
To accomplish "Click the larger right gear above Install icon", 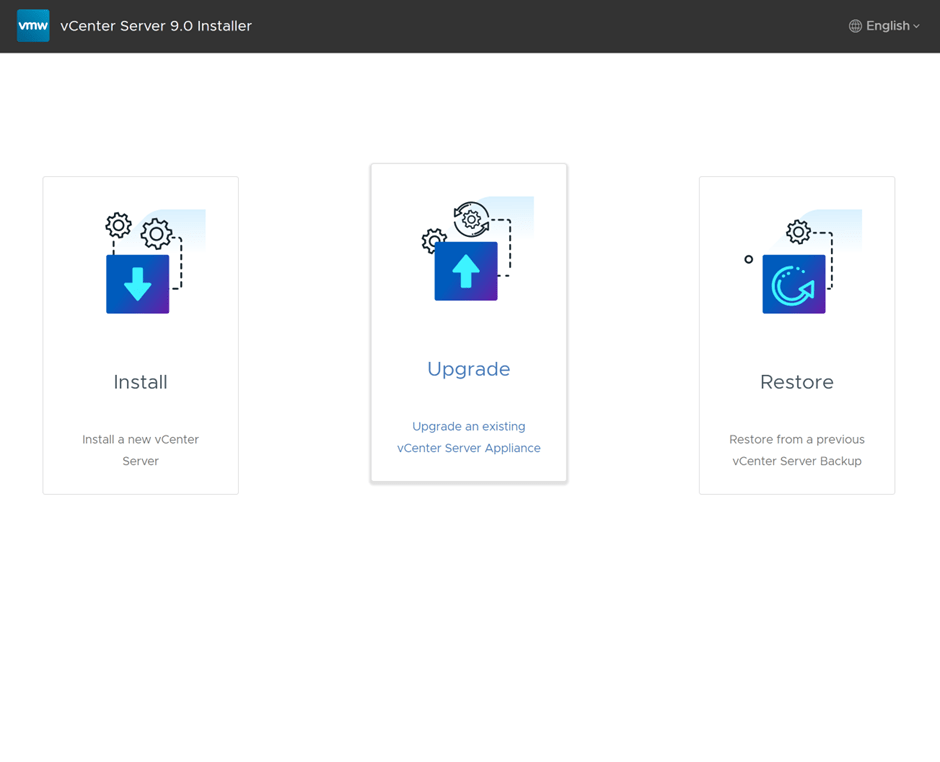I will (156, 235).
